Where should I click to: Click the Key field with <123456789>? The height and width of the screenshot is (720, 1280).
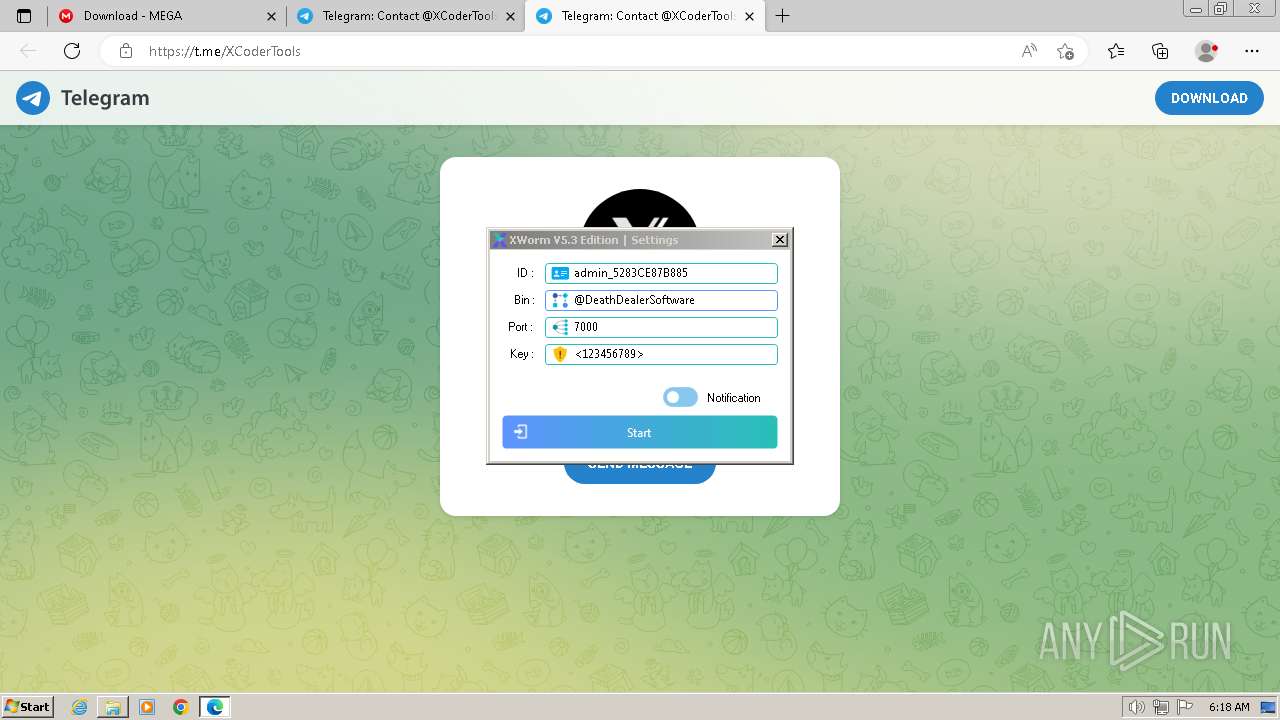pyautogui.click(x=661, y=354)
